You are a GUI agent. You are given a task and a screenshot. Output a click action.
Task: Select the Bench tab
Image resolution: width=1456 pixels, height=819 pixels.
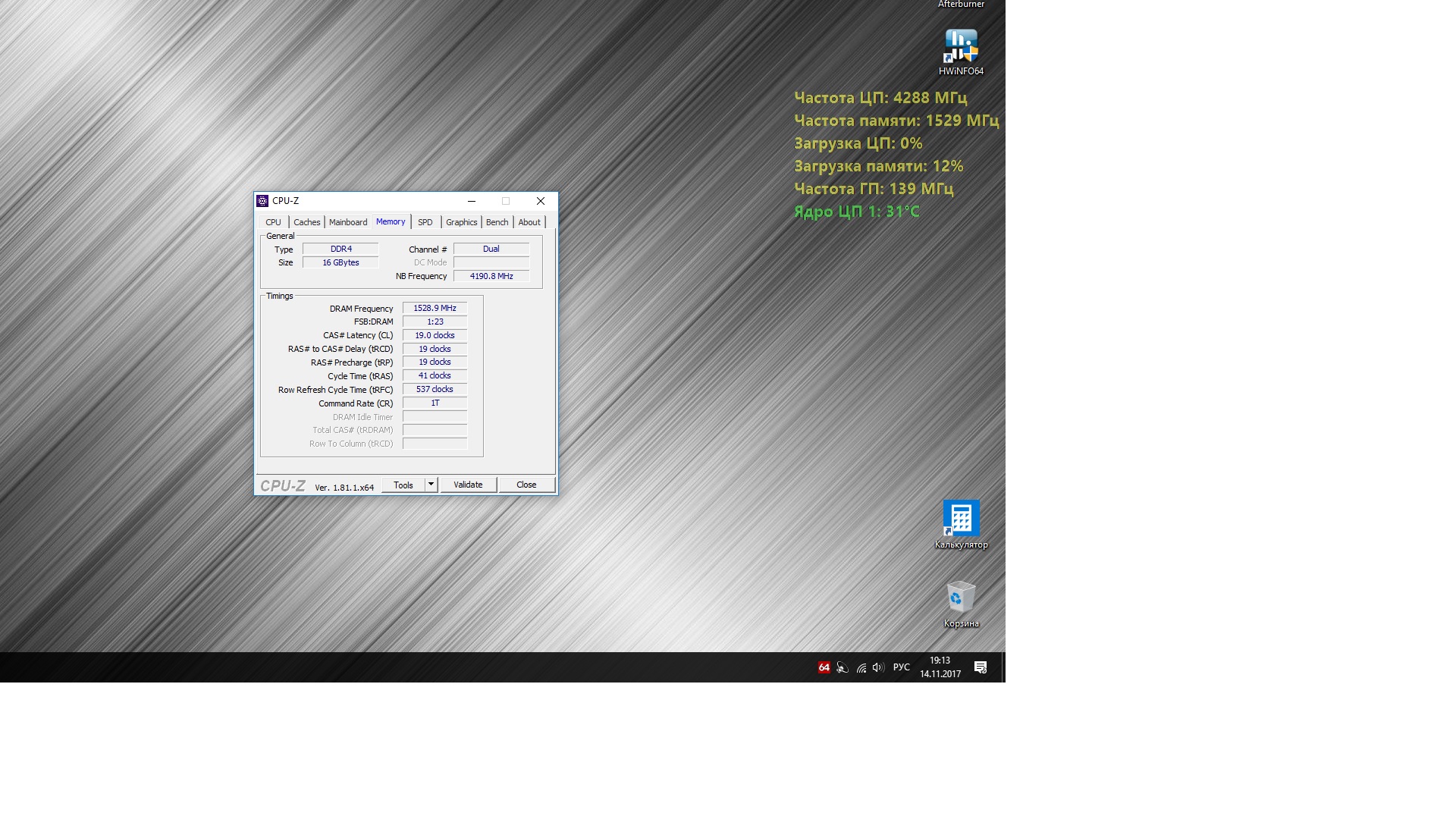[x=497, y=222]
